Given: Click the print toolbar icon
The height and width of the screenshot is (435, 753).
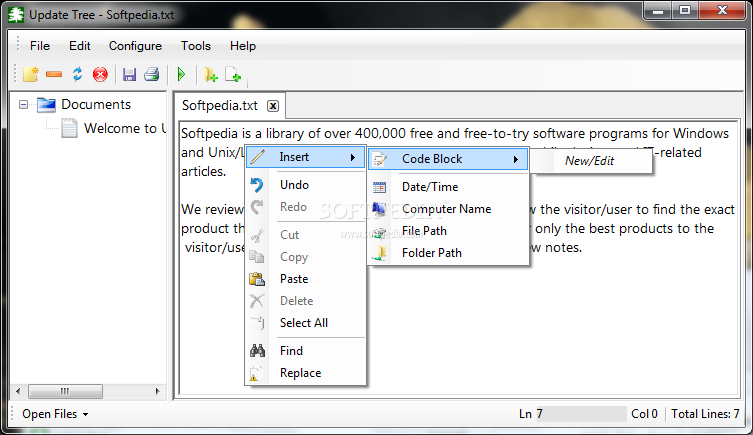Looking at the screenshot, I should pos(152,74).
